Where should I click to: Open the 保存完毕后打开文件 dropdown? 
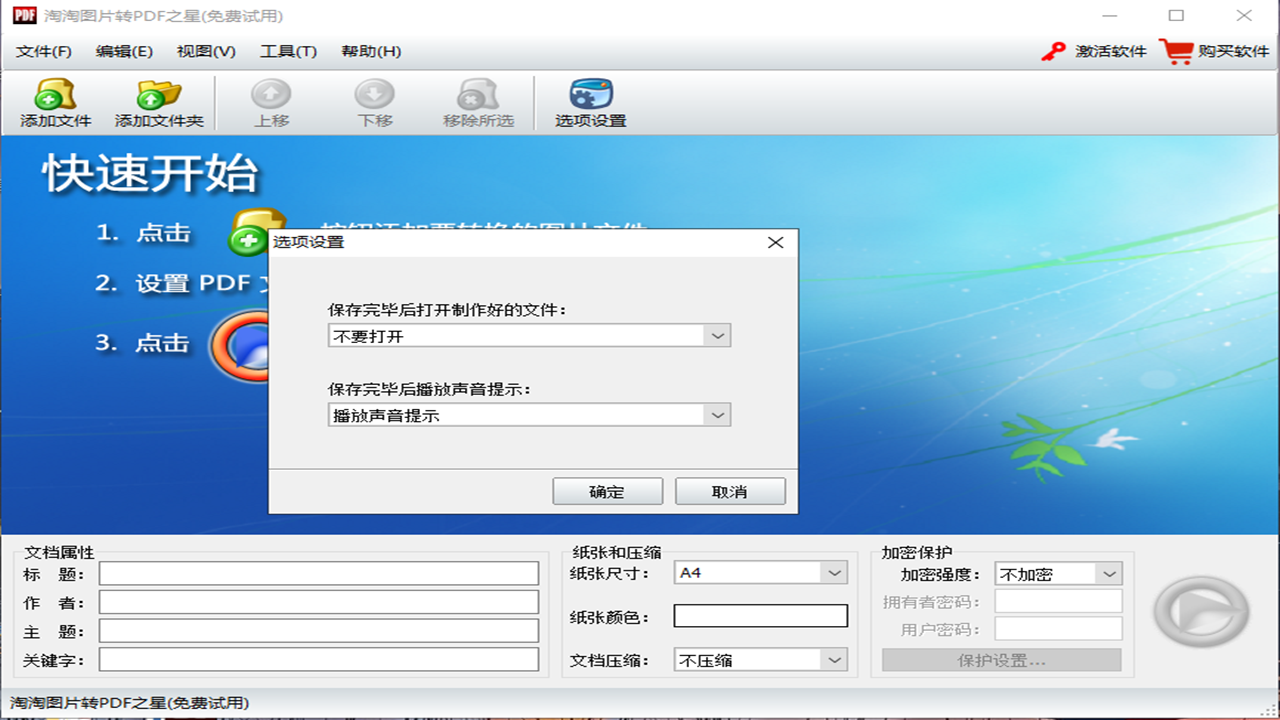click(717, 335)
